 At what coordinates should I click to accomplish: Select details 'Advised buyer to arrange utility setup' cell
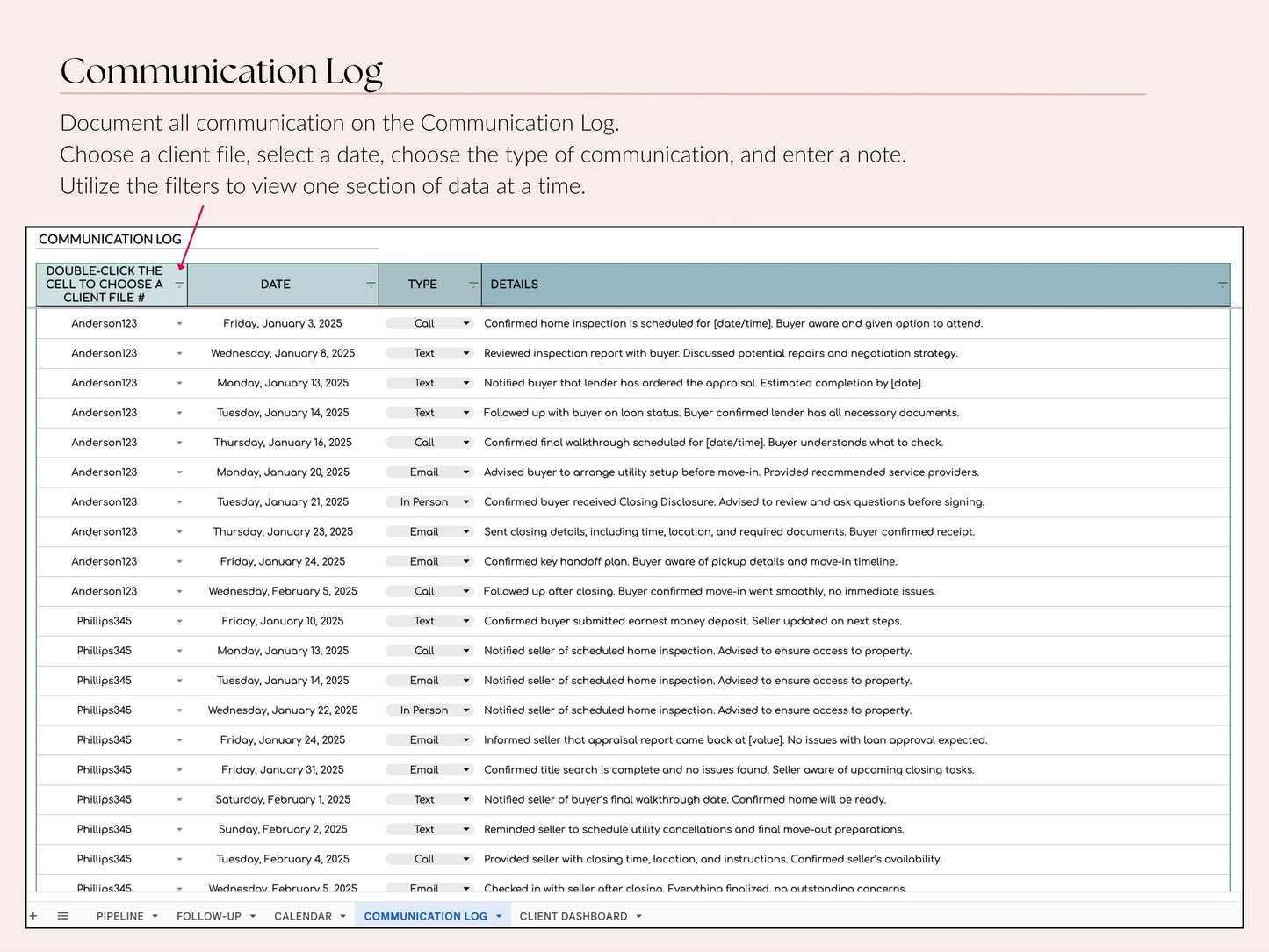855,472
